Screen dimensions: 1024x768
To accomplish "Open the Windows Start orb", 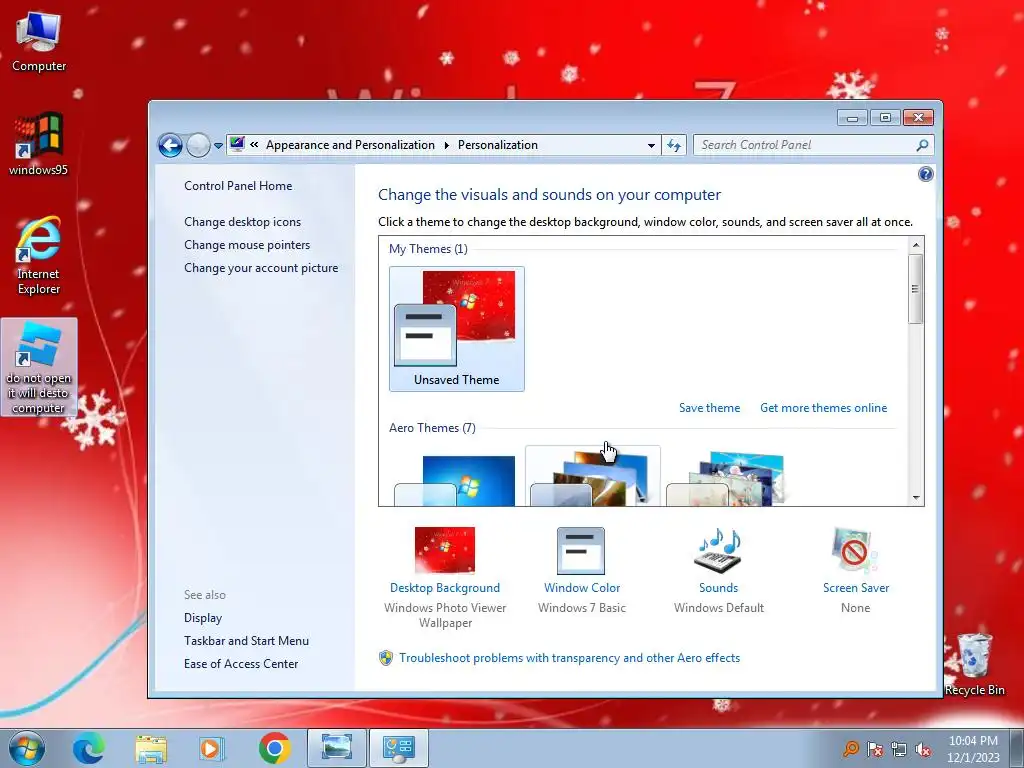I will tap(27, 748).
